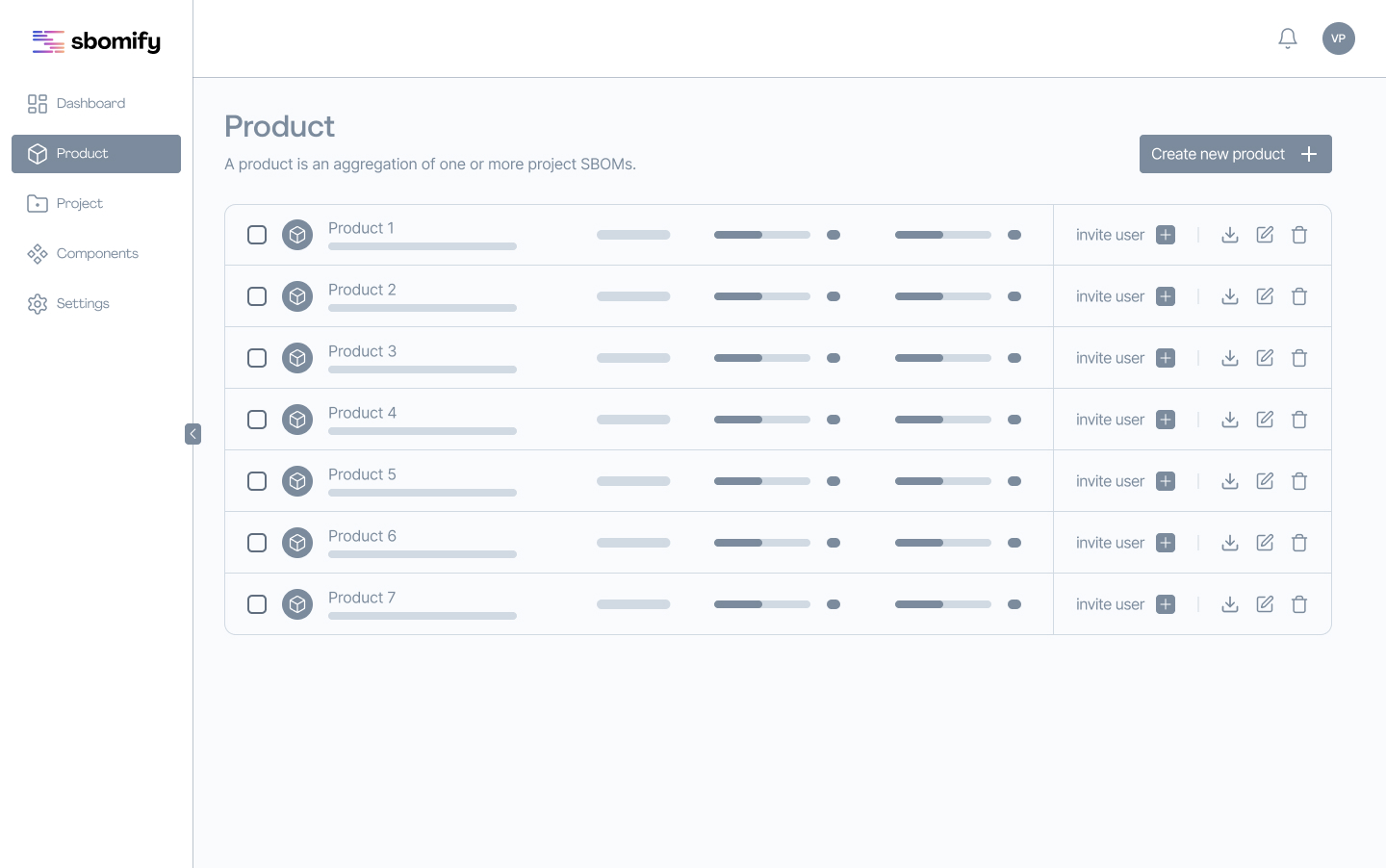Image resolution: width=1386 pixels, height=868 pixels.
Task: Open the VP user avatar menu
Action: pyautogui.click(x=1339, y=38)
